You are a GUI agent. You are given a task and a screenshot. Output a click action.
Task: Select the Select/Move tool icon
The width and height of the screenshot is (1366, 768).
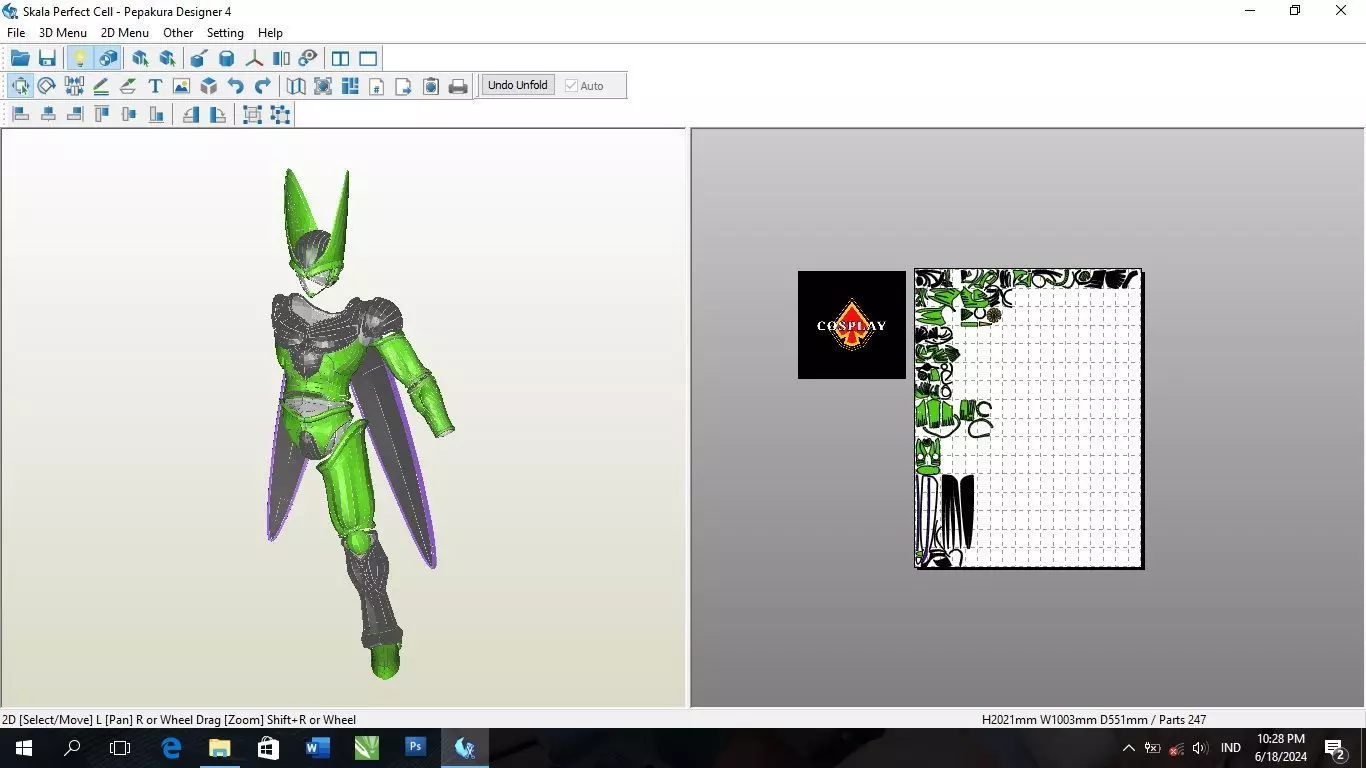tap(20, 86)
